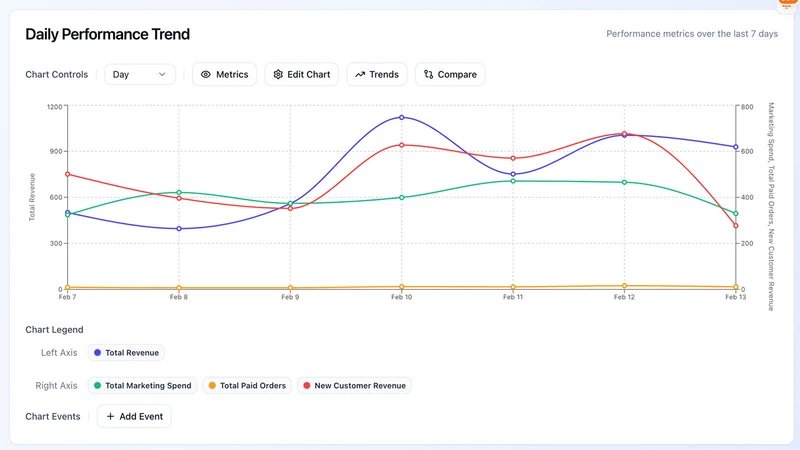
Task: Click the Compare button
Action: 450,74
